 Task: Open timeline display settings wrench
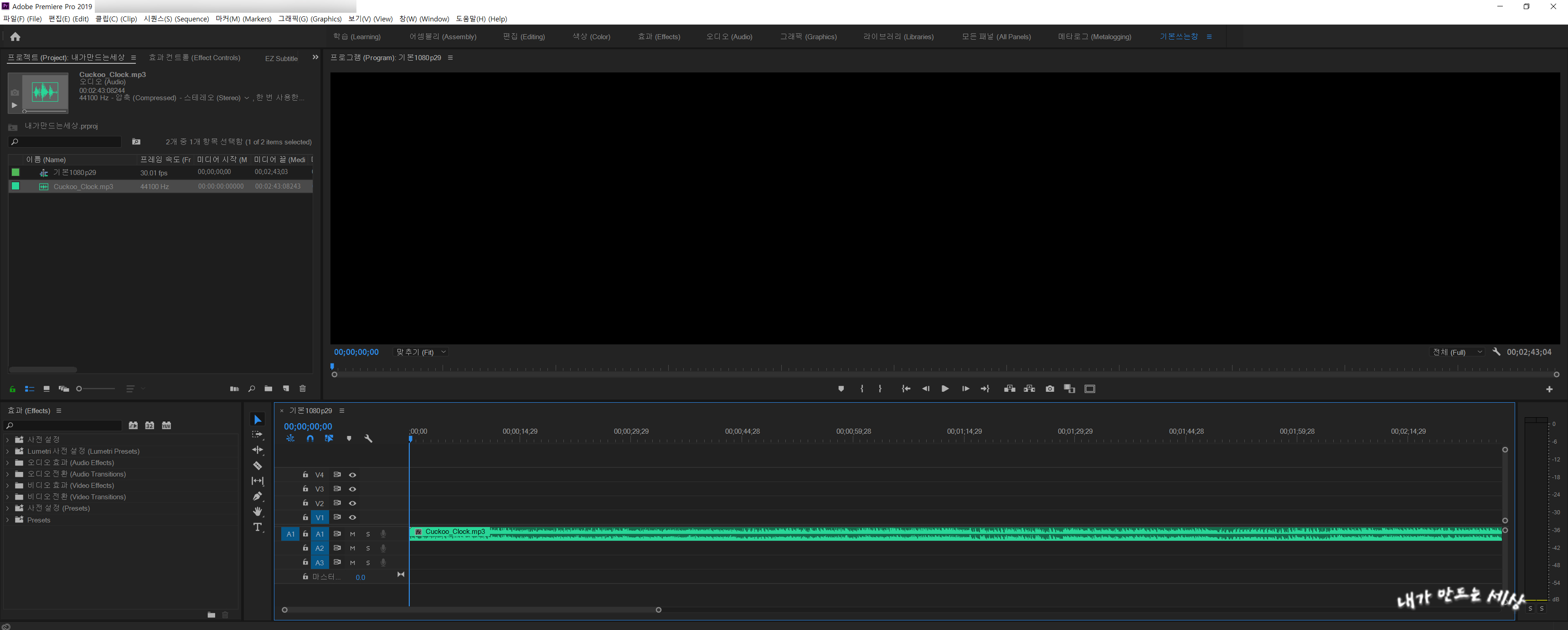pyautogui.click(x=368, y=438)
